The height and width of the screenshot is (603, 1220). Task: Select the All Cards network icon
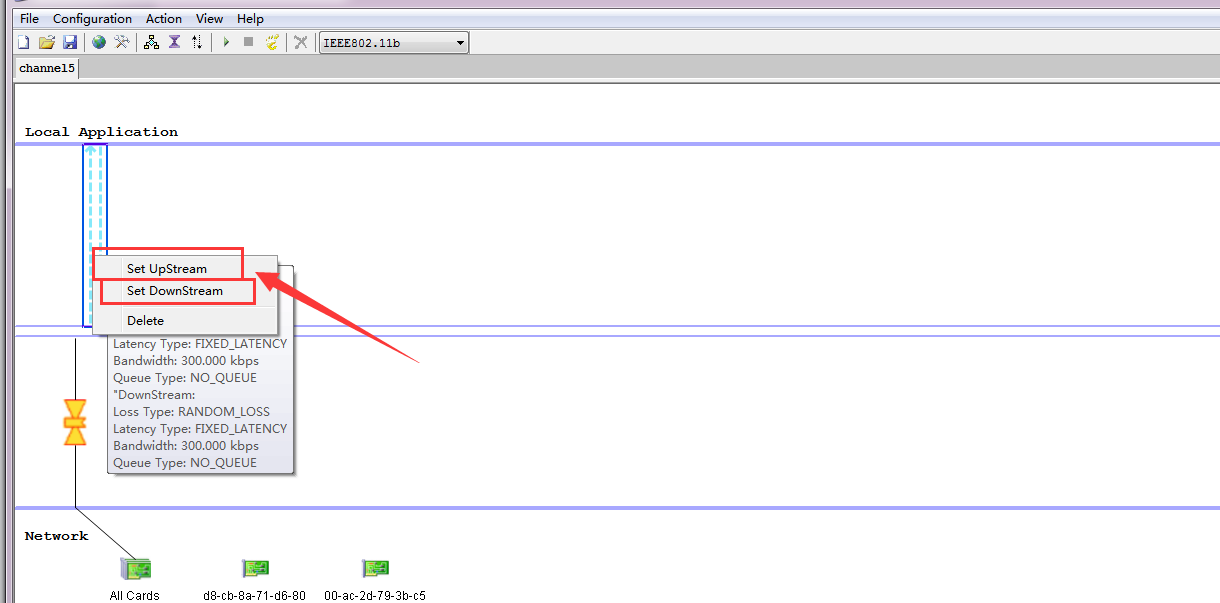click(135, 570)
